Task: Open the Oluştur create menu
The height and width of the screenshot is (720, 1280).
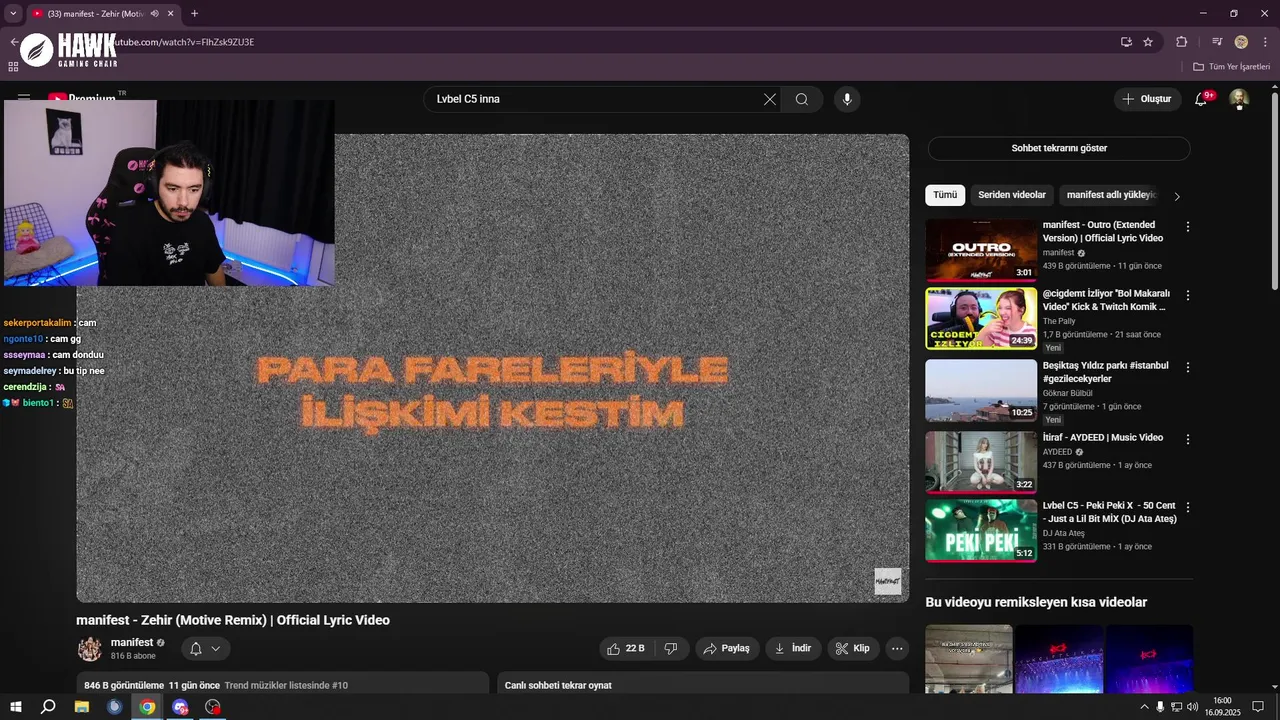Action: 1147,99
